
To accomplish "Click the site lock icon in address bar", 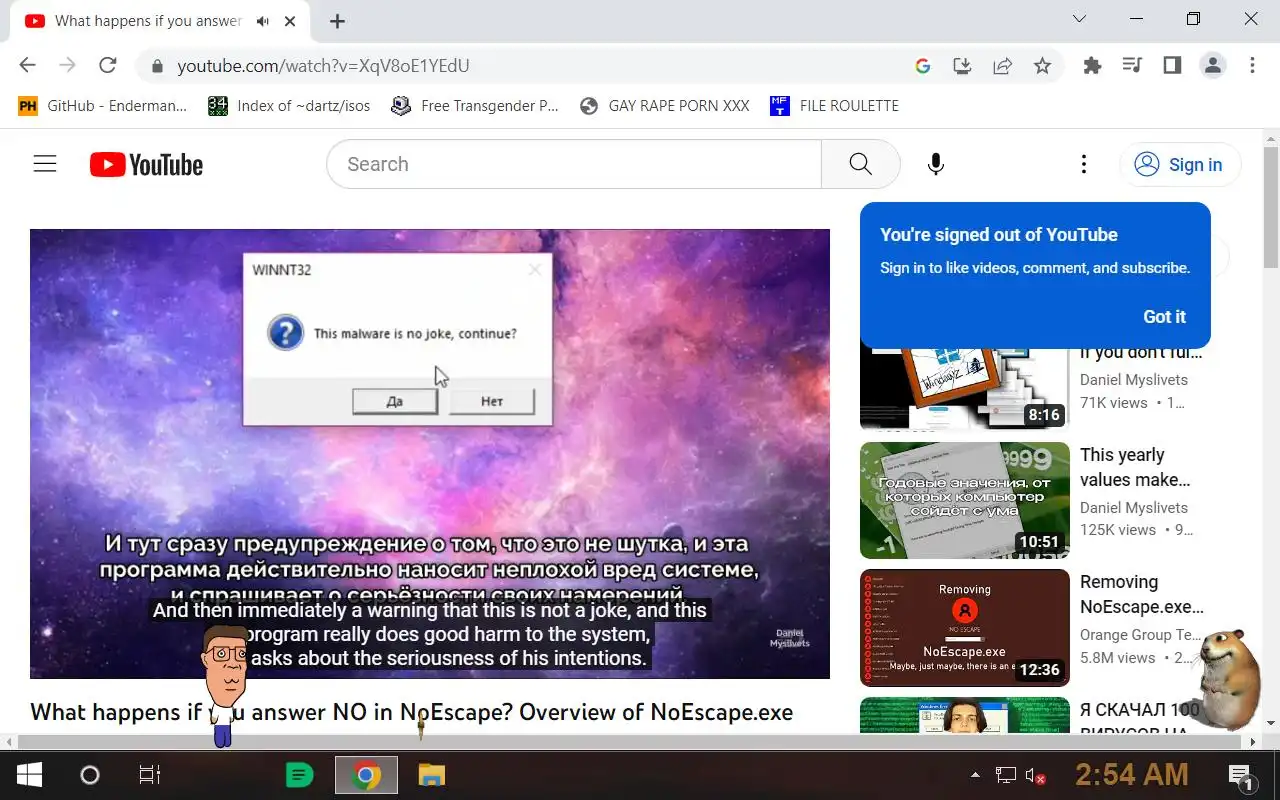I will click(x=156, y=67).
